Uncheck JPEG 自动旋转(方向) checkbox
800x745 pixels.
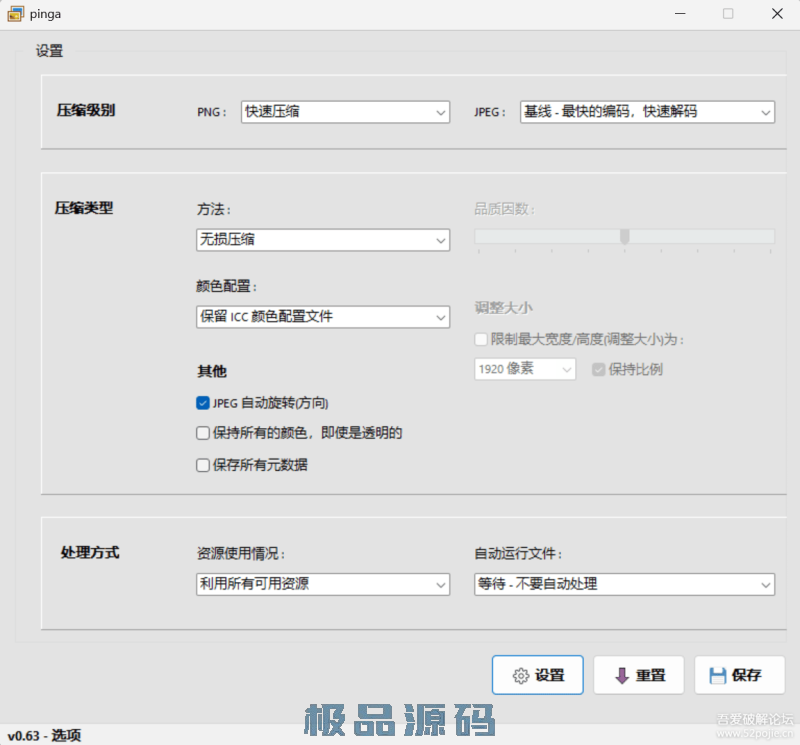point(203,403)
